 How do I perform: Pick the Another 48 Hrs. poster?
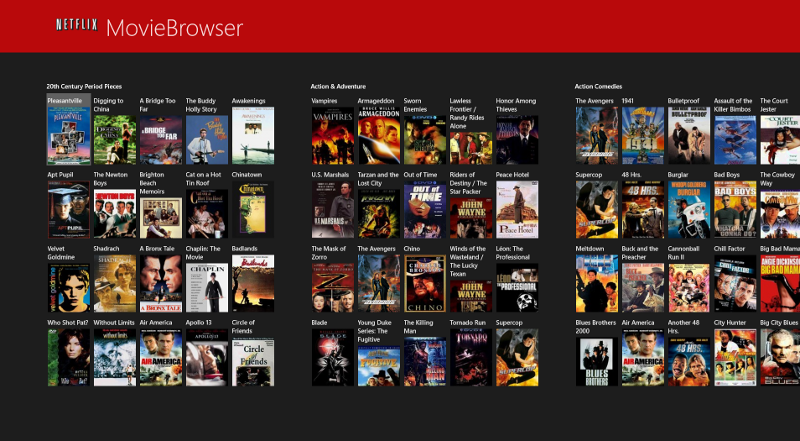pos(689,361)
